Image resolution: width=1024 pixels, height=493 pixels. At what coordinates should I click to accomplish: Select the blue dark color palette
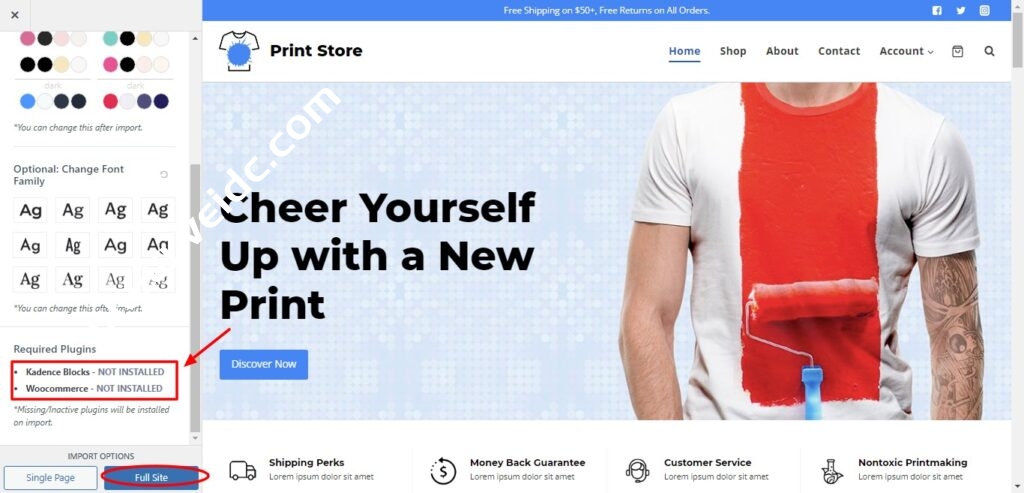(53, 101)
